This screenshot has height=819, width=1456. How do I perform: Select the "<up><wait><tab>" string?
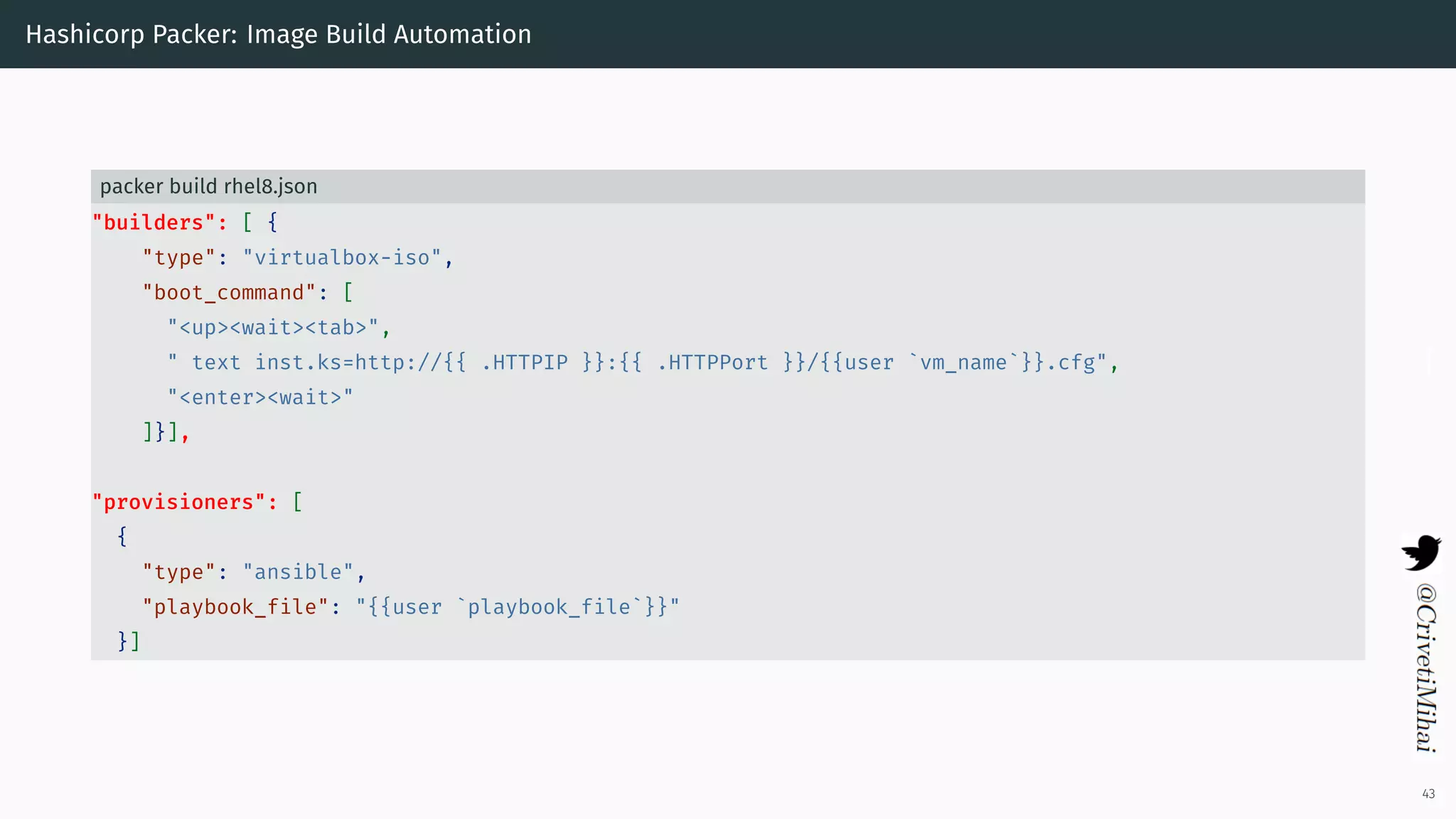point(273,327)
